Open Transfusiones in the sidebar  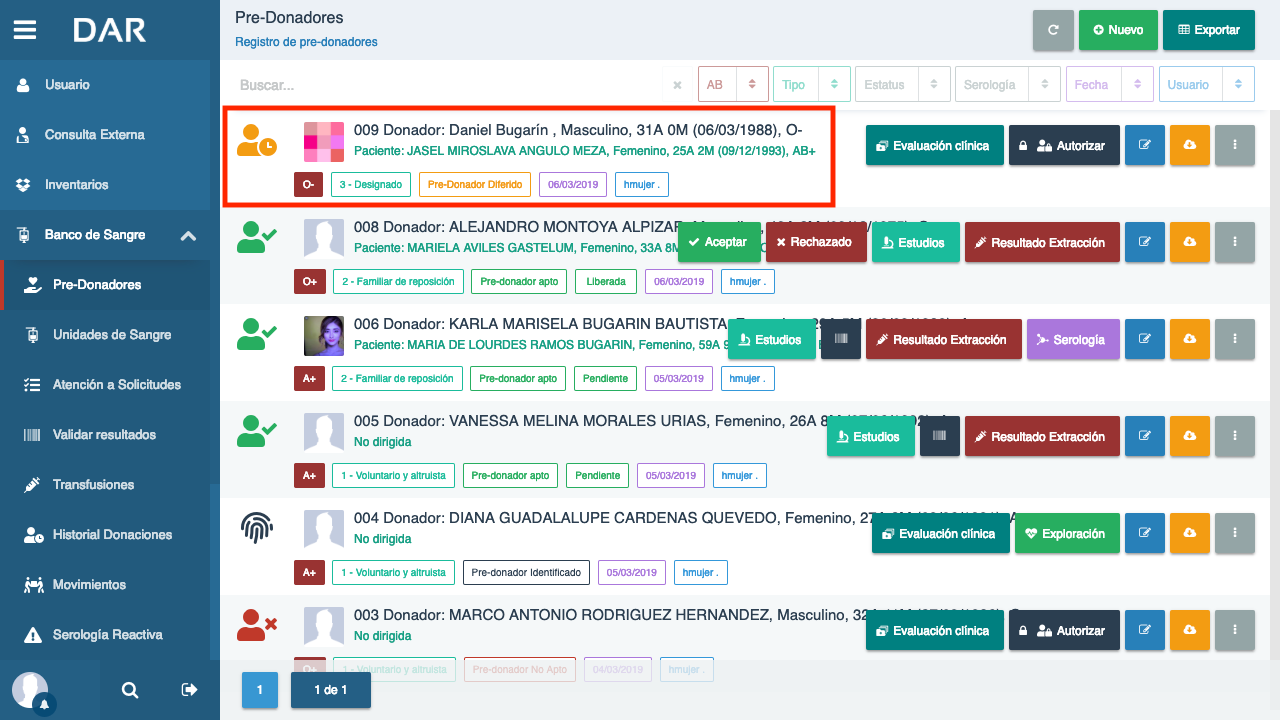tap(105, 485)
